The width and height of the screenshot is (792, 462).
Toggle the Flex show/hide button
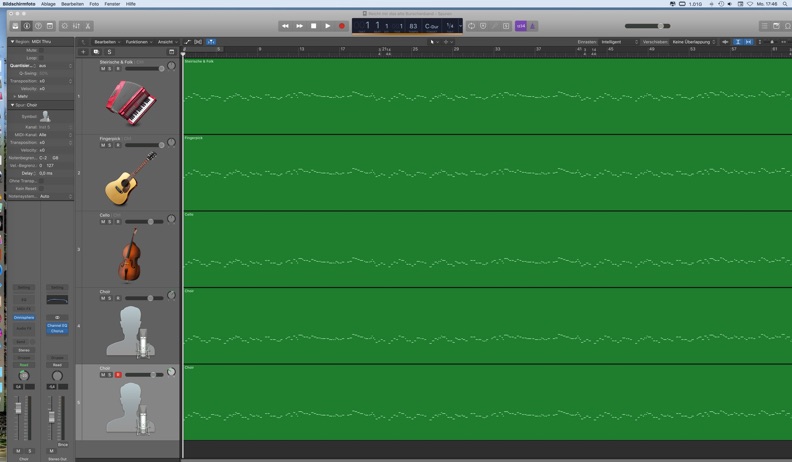[198, 42]
